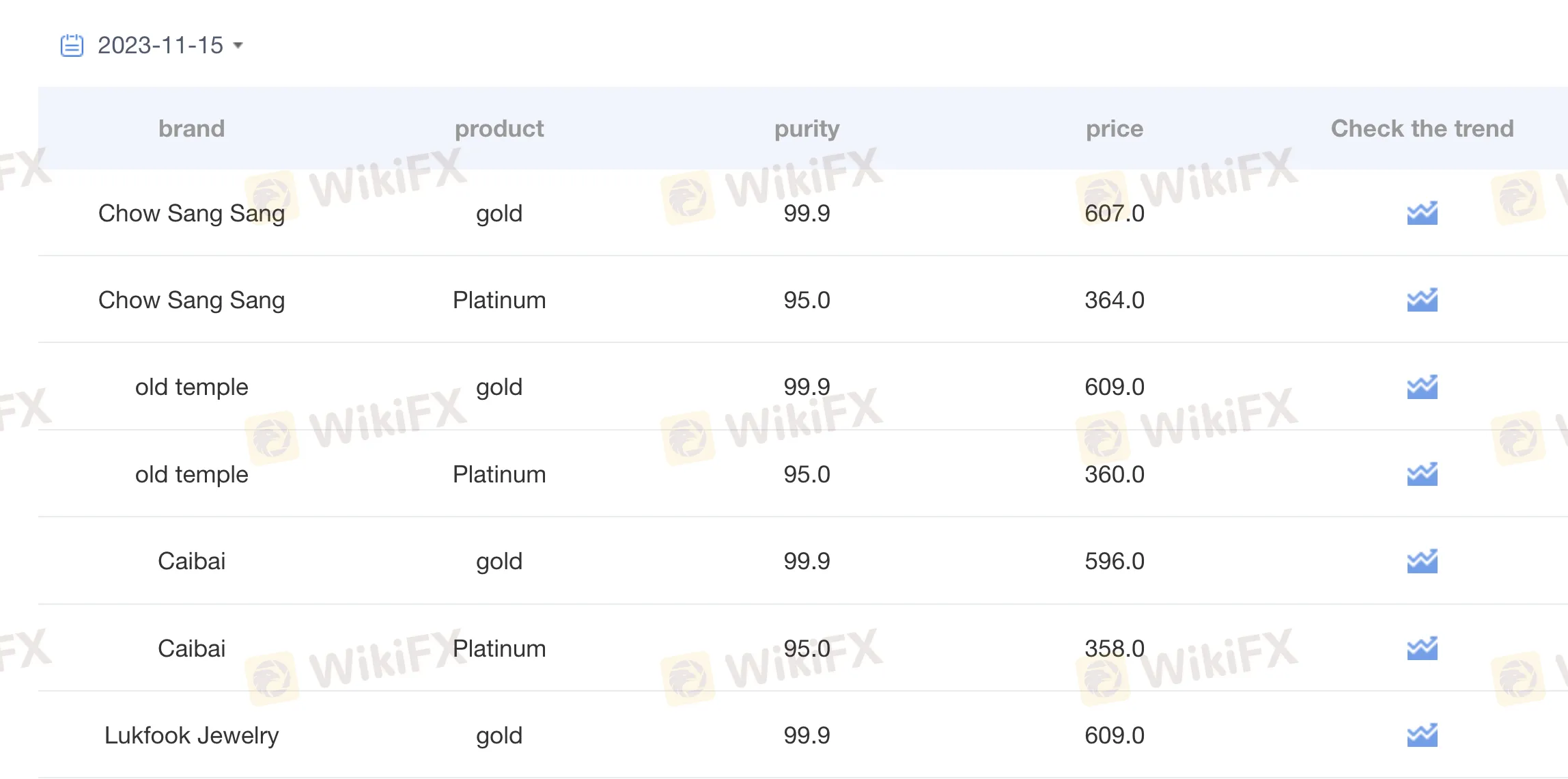Image resolution: width=1568 pixels, height=779 pixels.
Task: Select the old temple gold brand cell
Action: pyautogui.click(x=191, y=387)
